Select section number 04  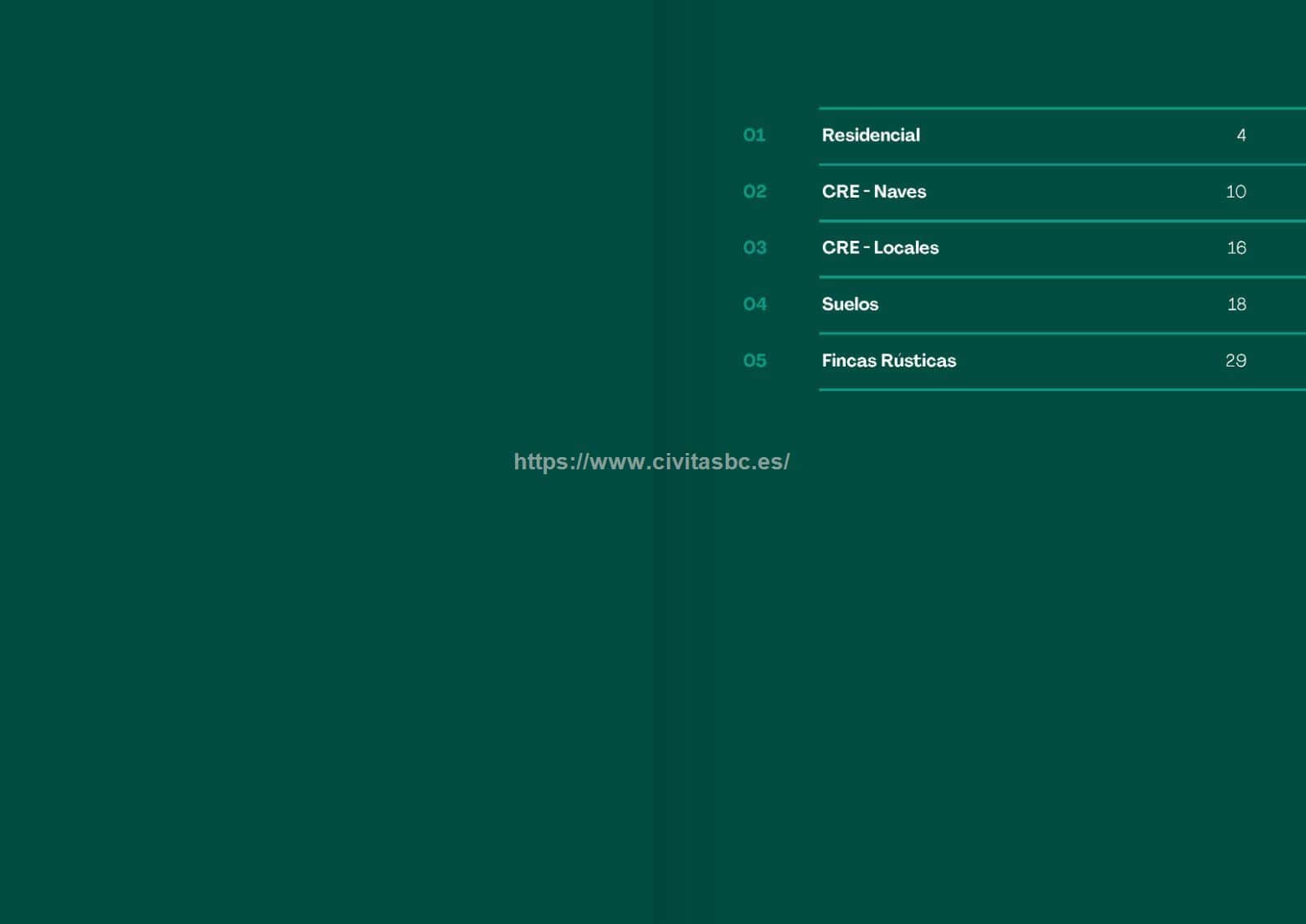pos(754,304)
